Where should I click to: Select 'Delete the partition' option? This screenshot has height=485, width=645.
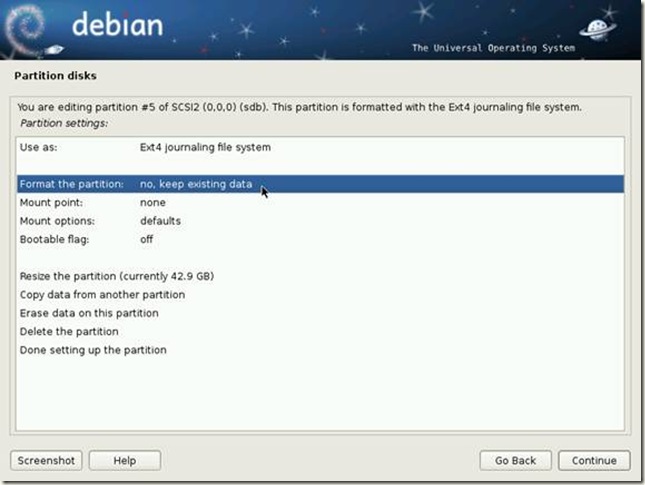point(320,332)
